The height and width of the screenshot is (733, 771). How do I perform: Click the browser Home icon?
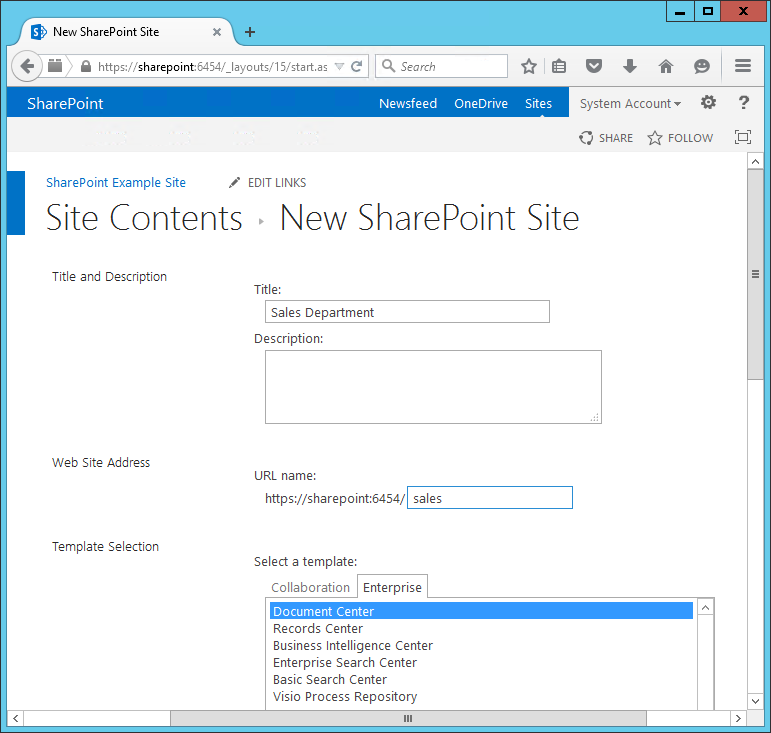[666, 66]
